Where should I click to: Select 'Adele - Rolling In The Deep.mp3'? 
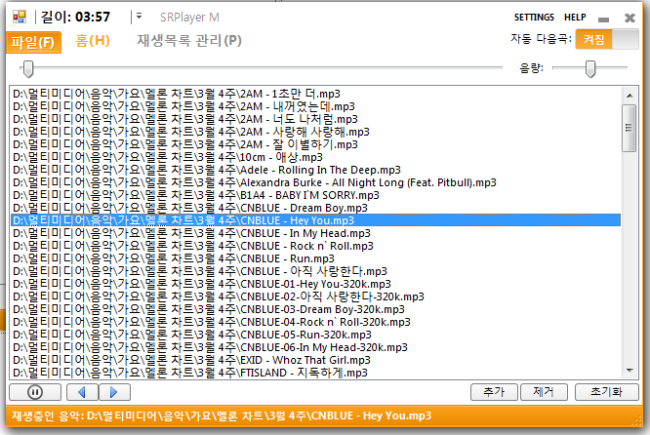(315, 170)
